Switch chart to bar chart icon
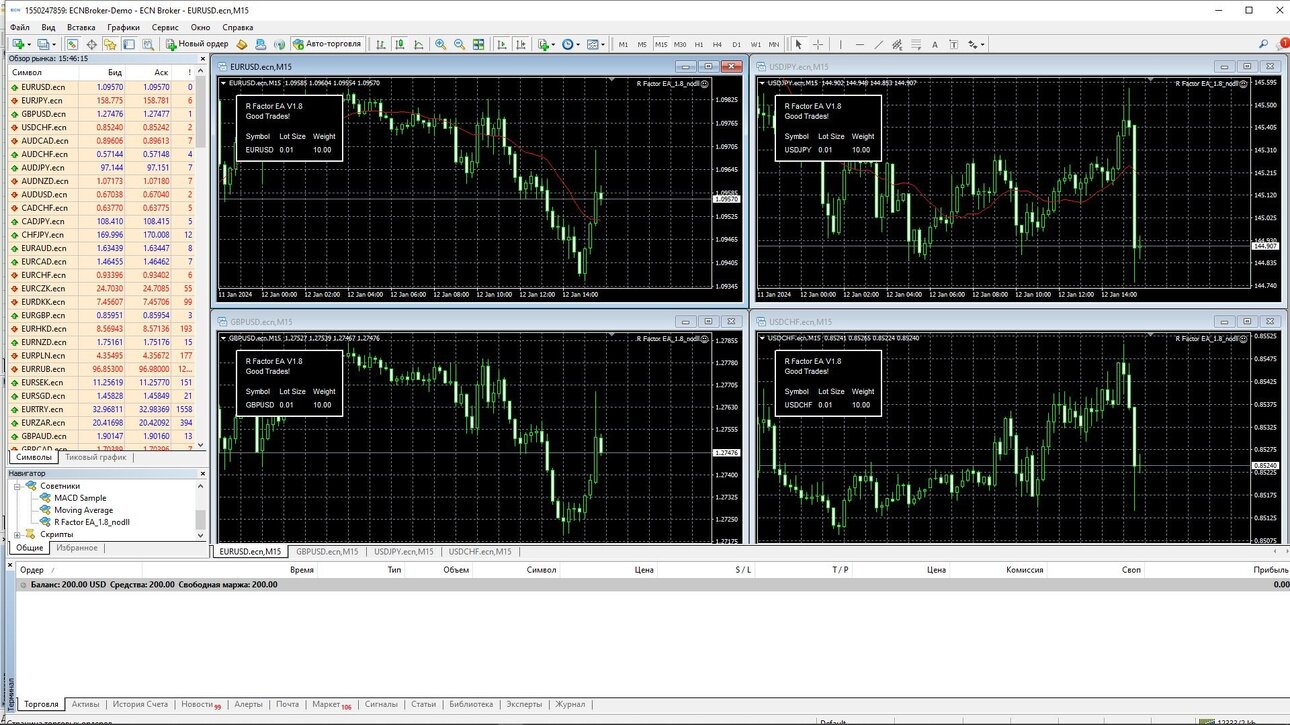 click(381, 44)
